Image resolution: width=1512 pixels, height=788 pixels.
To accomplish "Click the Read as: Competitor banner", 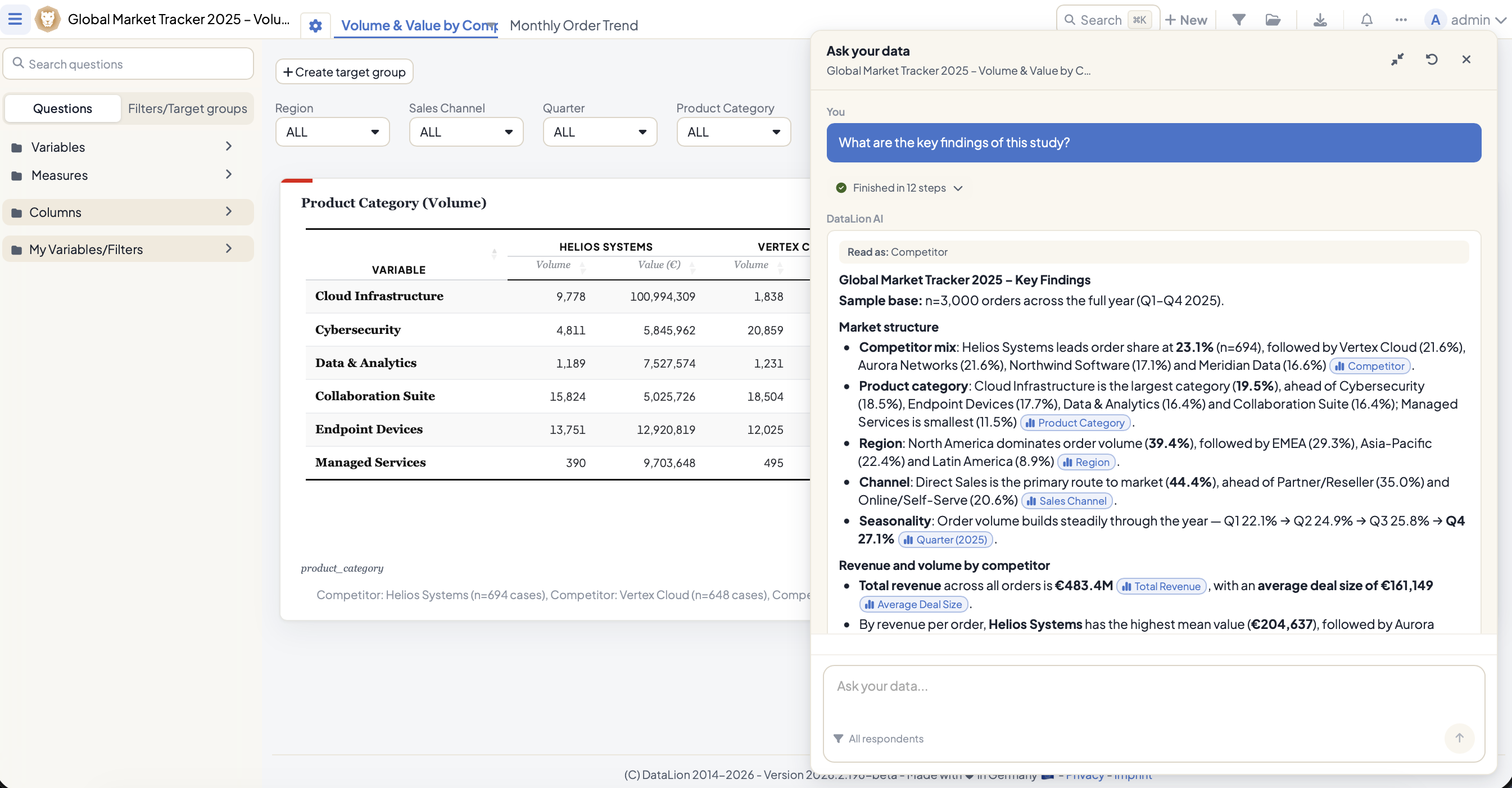I will [1153, 252].
